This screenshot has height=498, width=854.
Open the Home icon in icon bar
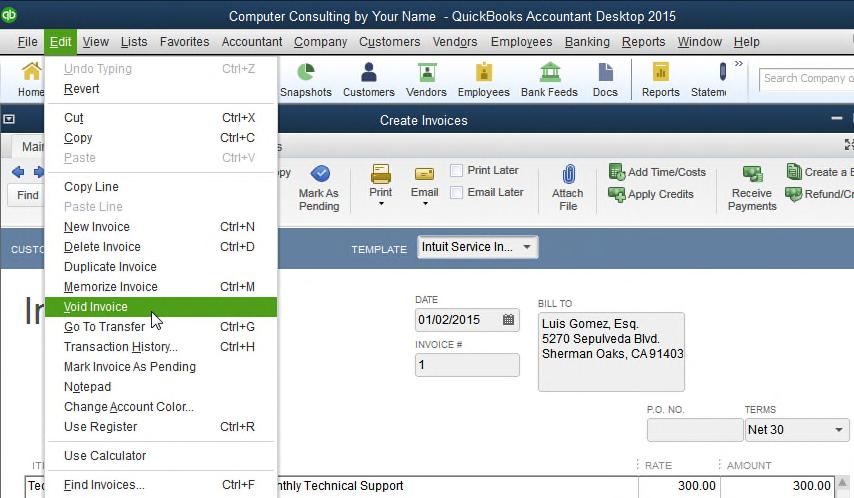point(31,80)
